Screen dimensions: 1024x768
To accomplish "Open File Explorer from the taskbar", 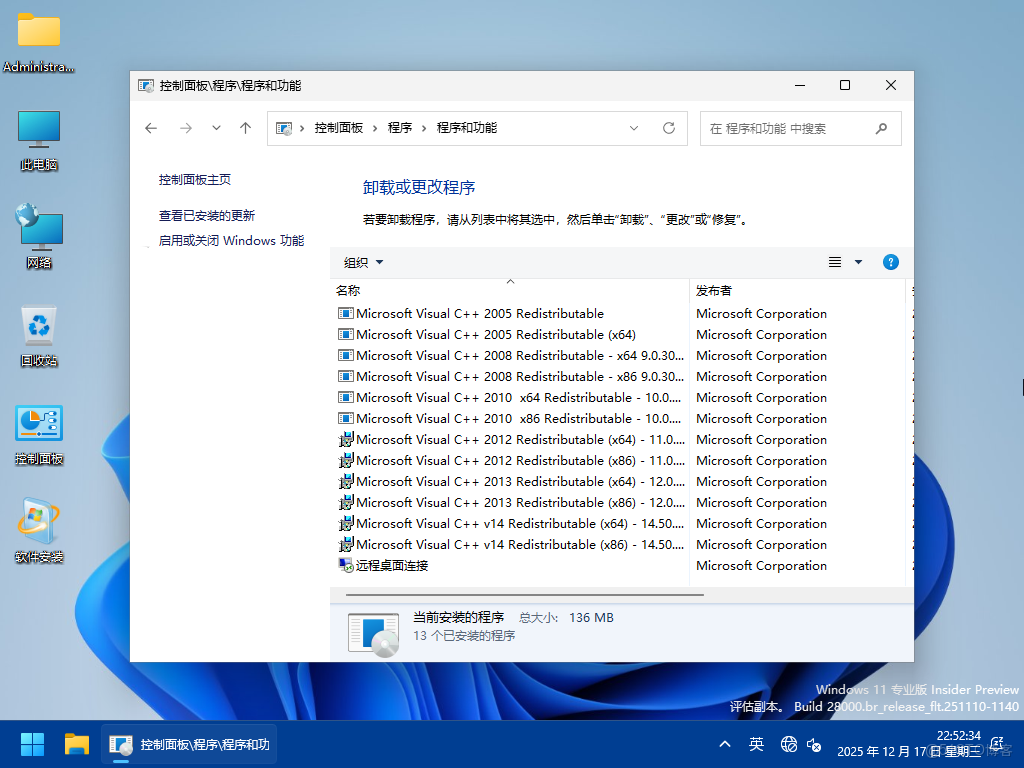I will point(76,744).
